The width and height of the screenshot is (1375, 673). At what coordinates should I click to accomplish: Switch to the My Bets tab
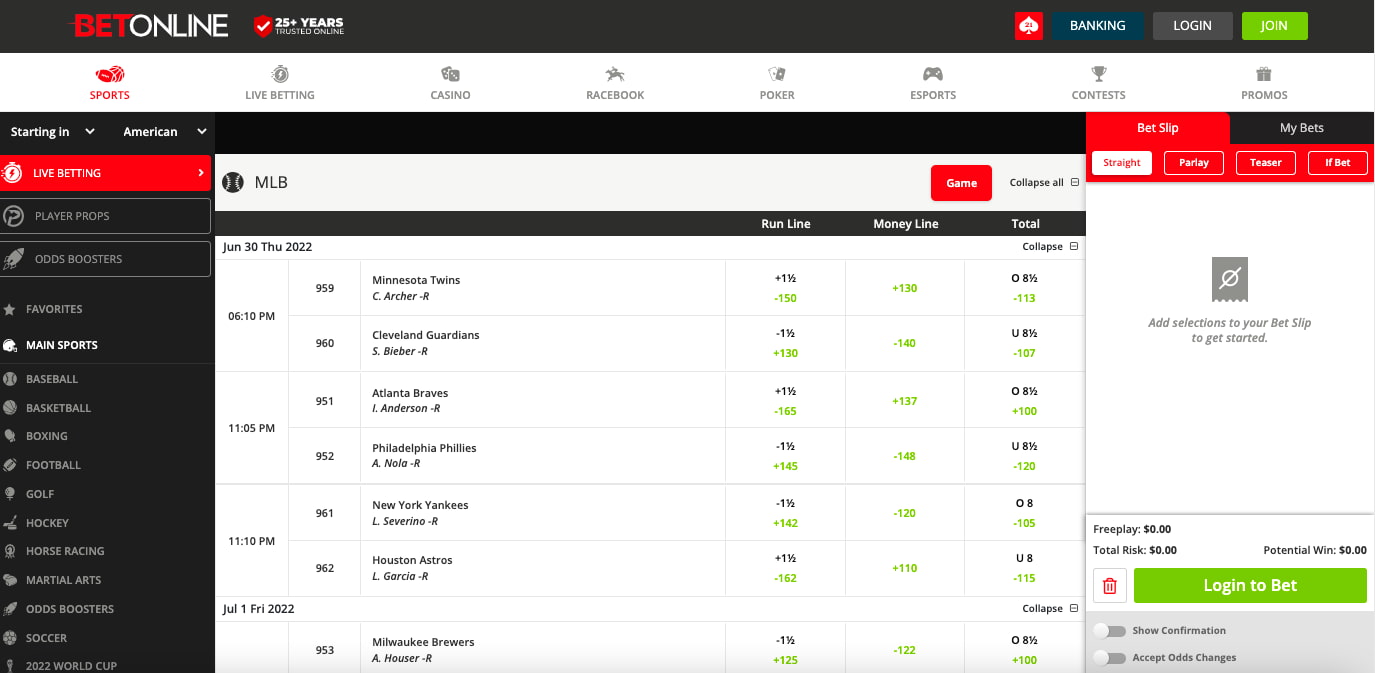click(x=1302, y=128)
